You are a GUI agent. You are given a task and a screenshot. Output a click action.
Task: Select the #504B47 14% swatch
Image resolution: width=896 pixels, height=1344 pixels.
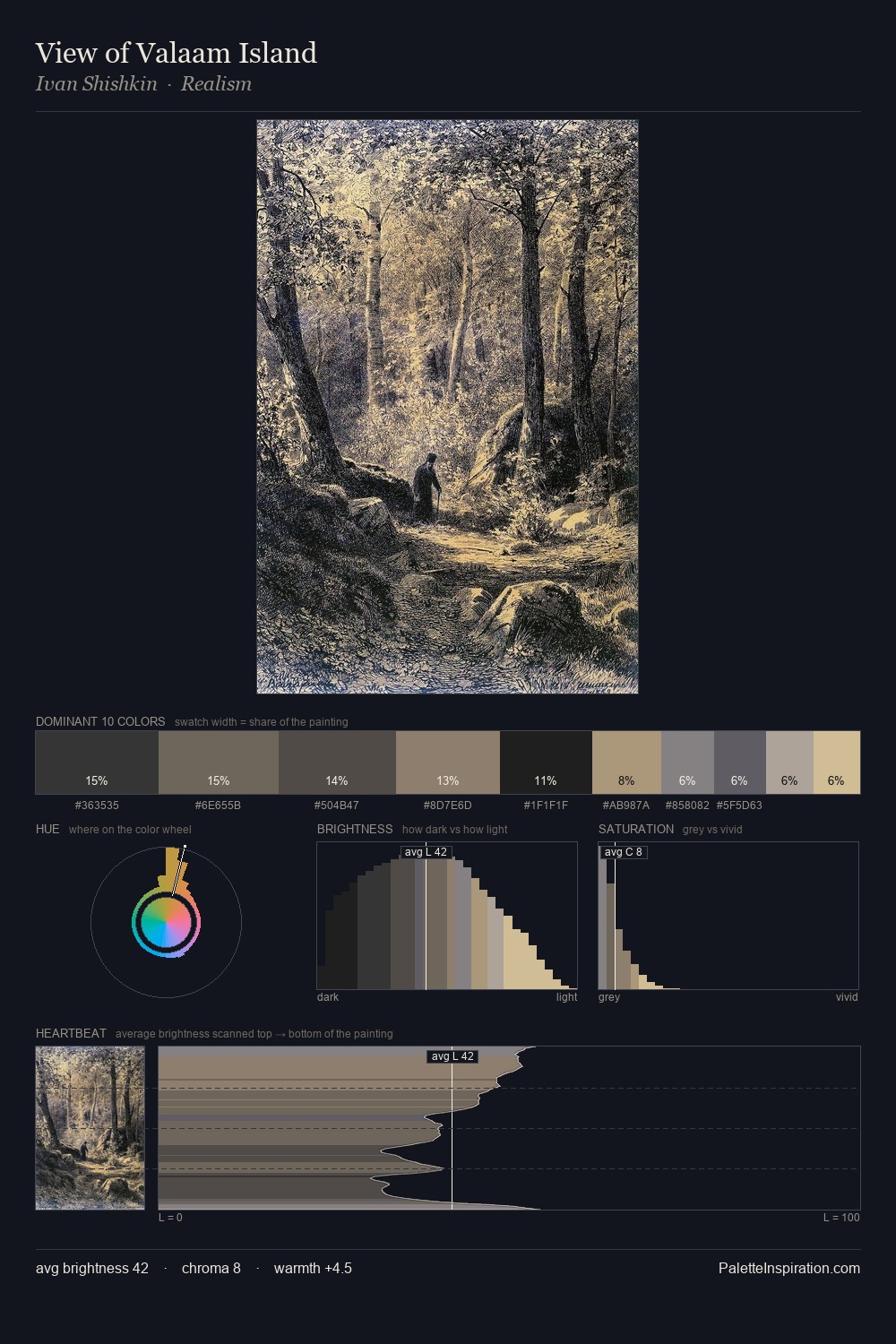tap(337, 762)
